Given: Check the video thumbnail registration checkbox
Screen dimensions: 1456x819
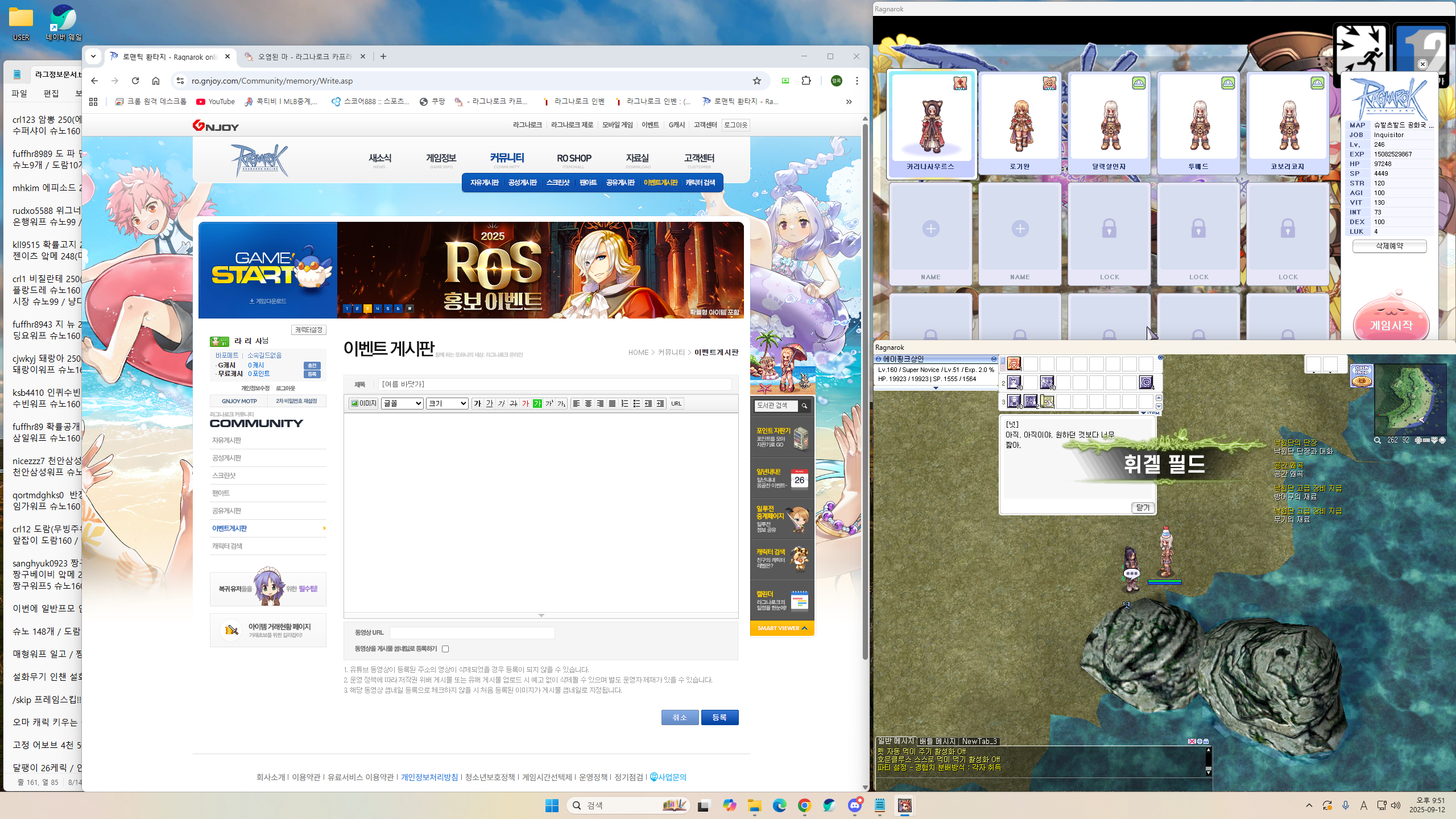Looking at the screenshot, I should [x=445, y=649].
